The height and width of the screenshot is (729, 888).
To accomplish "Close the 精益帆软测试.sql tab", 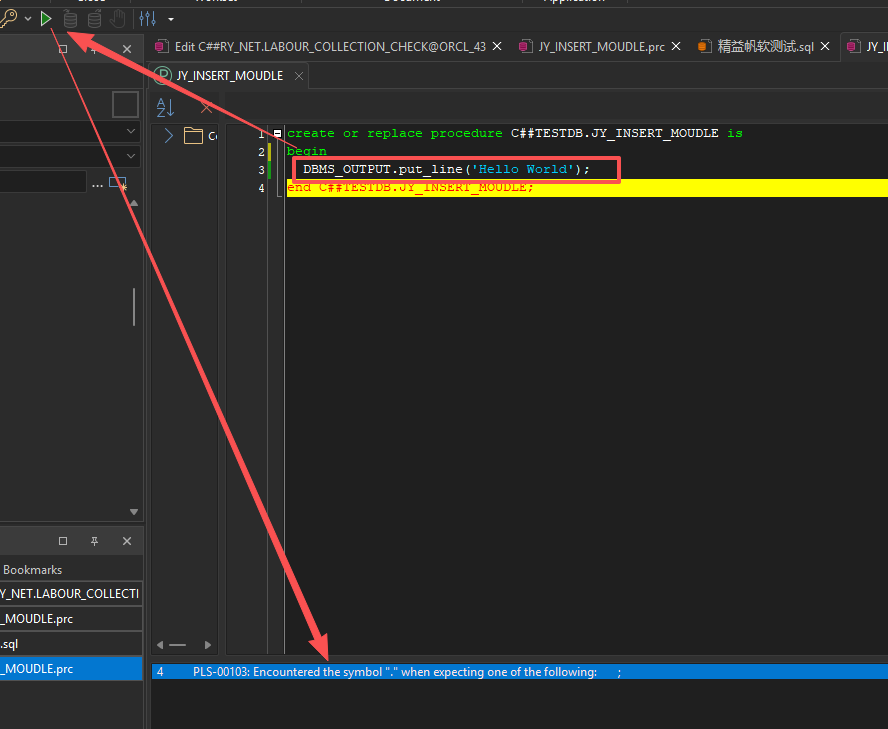I will click(826, 46).
